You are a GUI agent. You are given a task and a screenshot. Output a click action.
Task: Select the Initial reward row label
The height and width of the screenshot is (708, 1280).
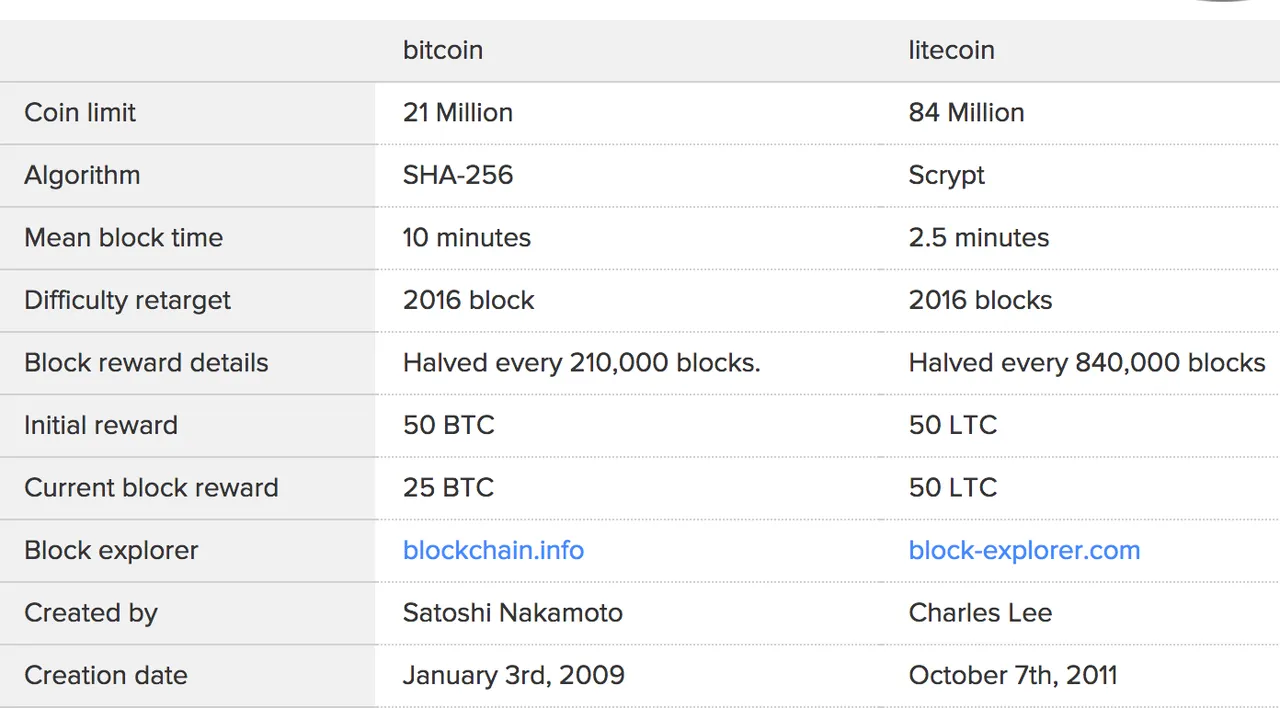101,425
